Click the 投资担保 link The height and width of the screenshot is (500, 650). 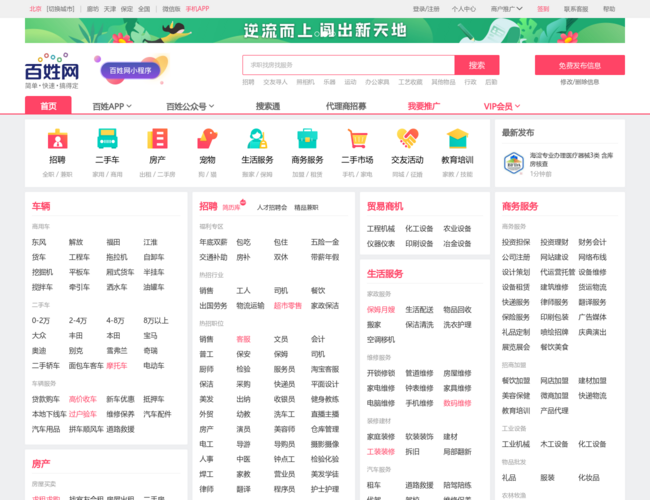pos(516,242)
